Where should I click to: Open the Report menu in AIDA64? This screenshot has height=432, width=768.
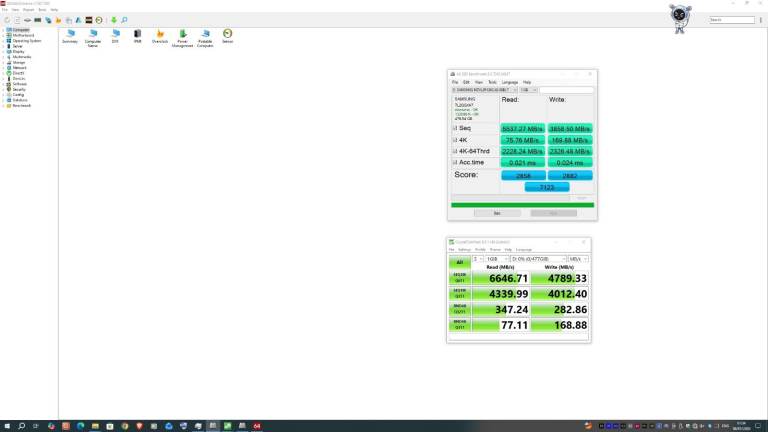point(29,10)
